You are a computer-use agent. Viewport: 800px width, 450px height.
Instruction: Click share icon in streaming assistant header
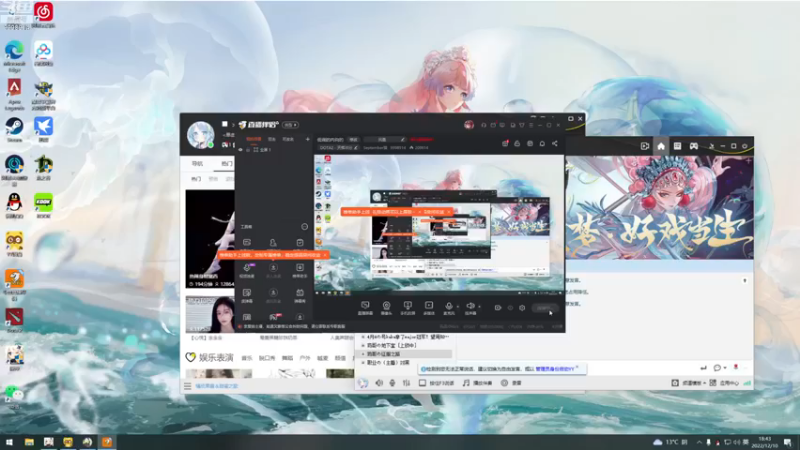coord(555,144)
